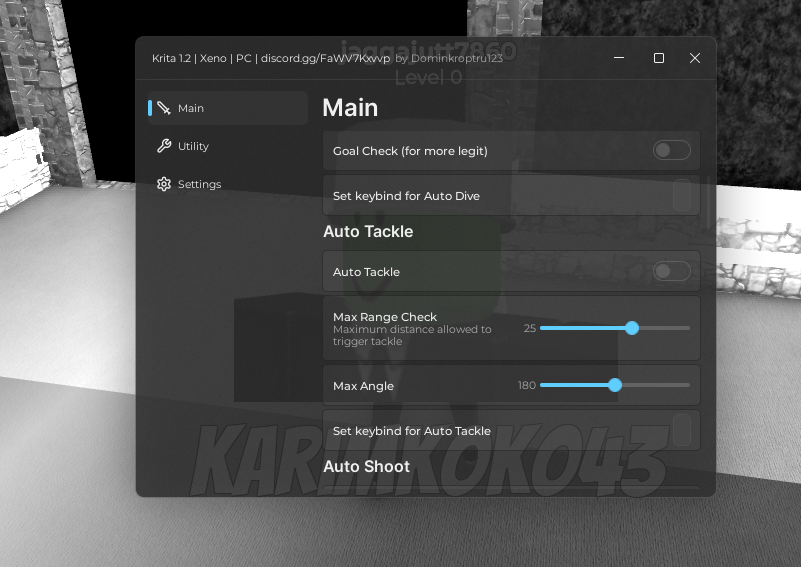Click the 'Max Angle' label
Screen dimensions: 801x567
point(363,386)
